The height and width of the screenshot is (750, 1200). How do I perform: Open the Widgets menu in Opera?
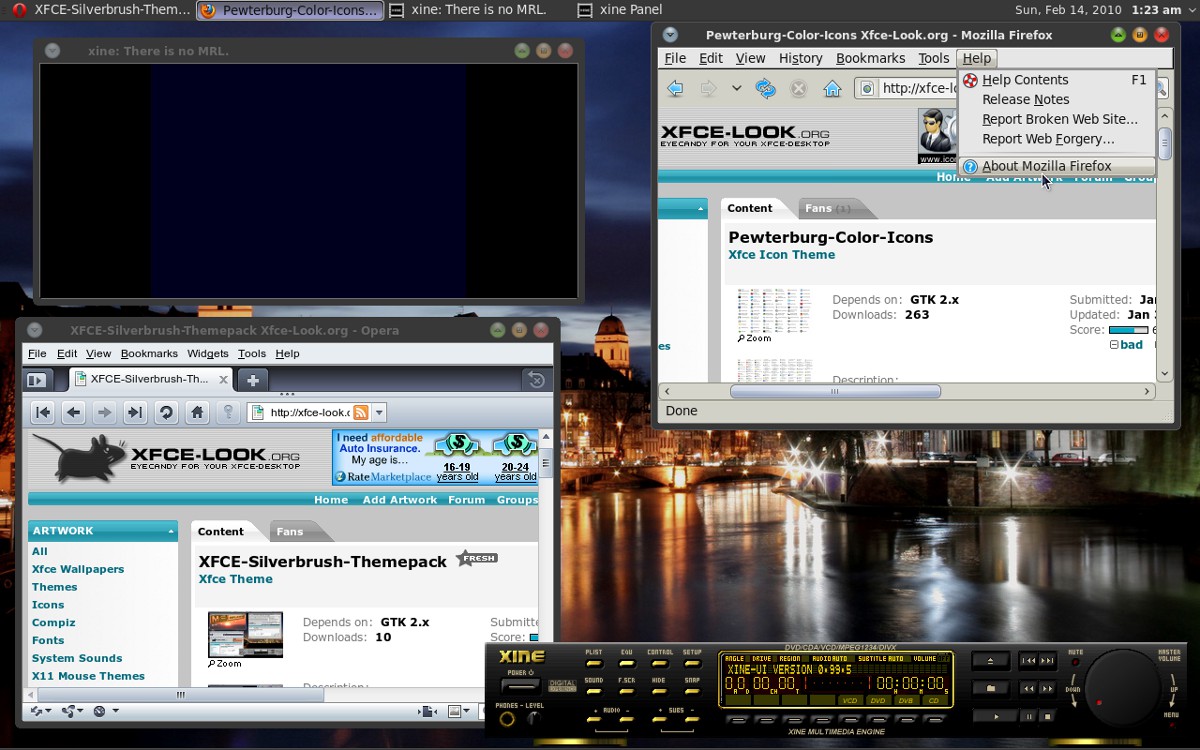pos(208,353)
